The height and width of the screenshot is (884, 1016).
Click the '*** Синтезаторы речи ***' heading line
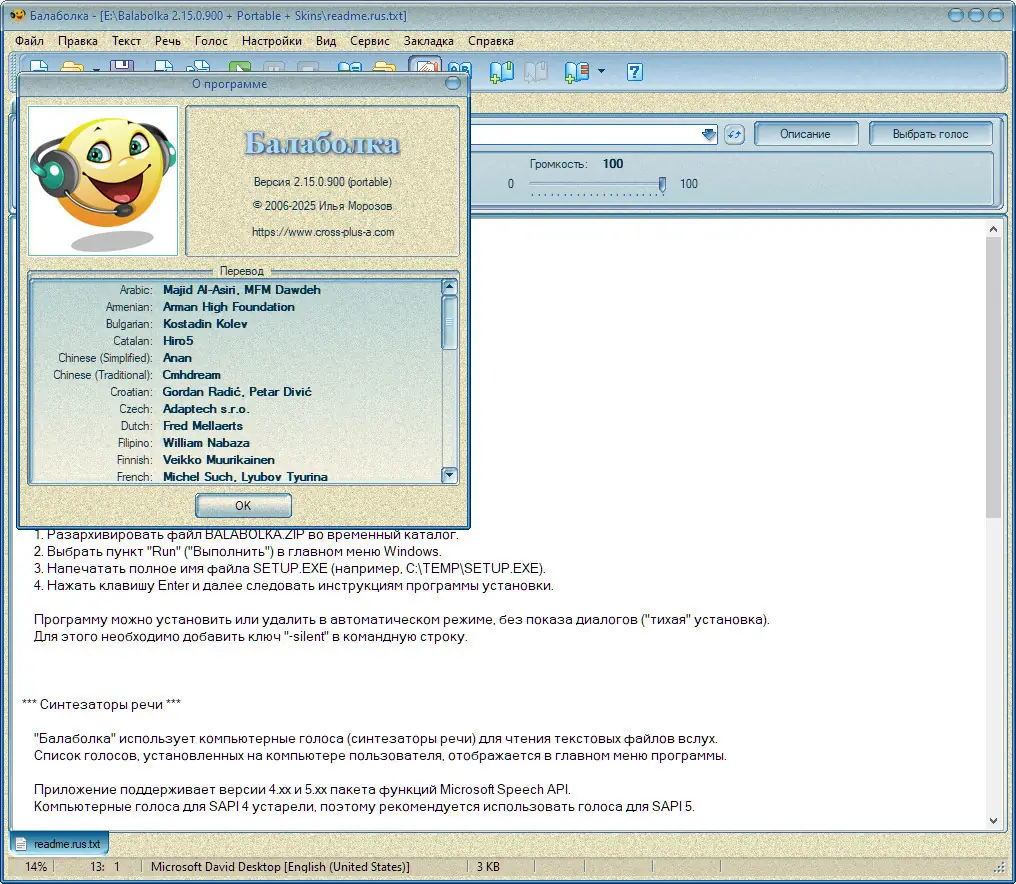pyautogui.click(x=101, y=704)
